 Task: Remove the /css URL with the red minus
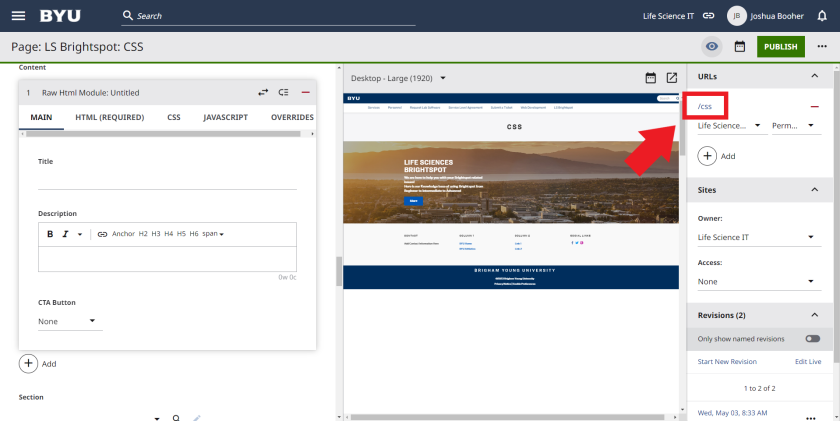814,107
